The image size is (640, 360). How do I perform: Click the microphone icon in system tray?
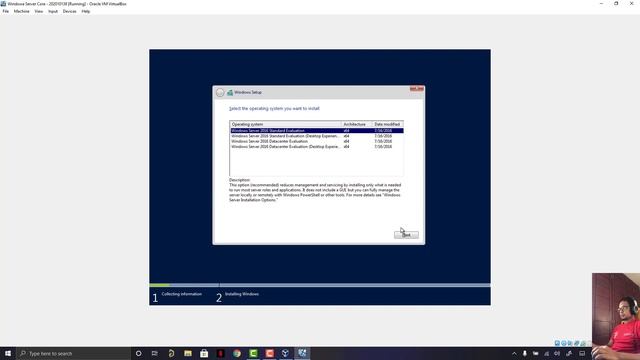[525, 353]
